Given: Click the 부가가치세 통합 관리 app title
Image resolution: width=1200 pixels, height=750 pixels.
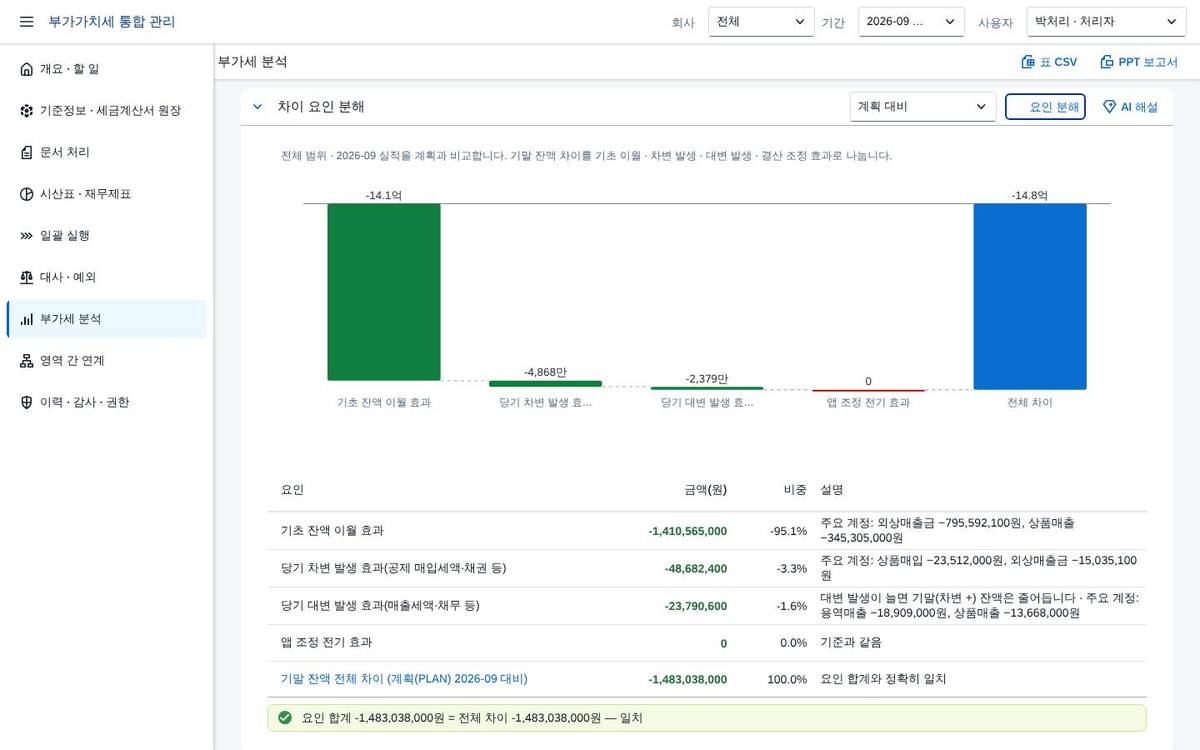Looking at the screenshot, I should (112, 21).
